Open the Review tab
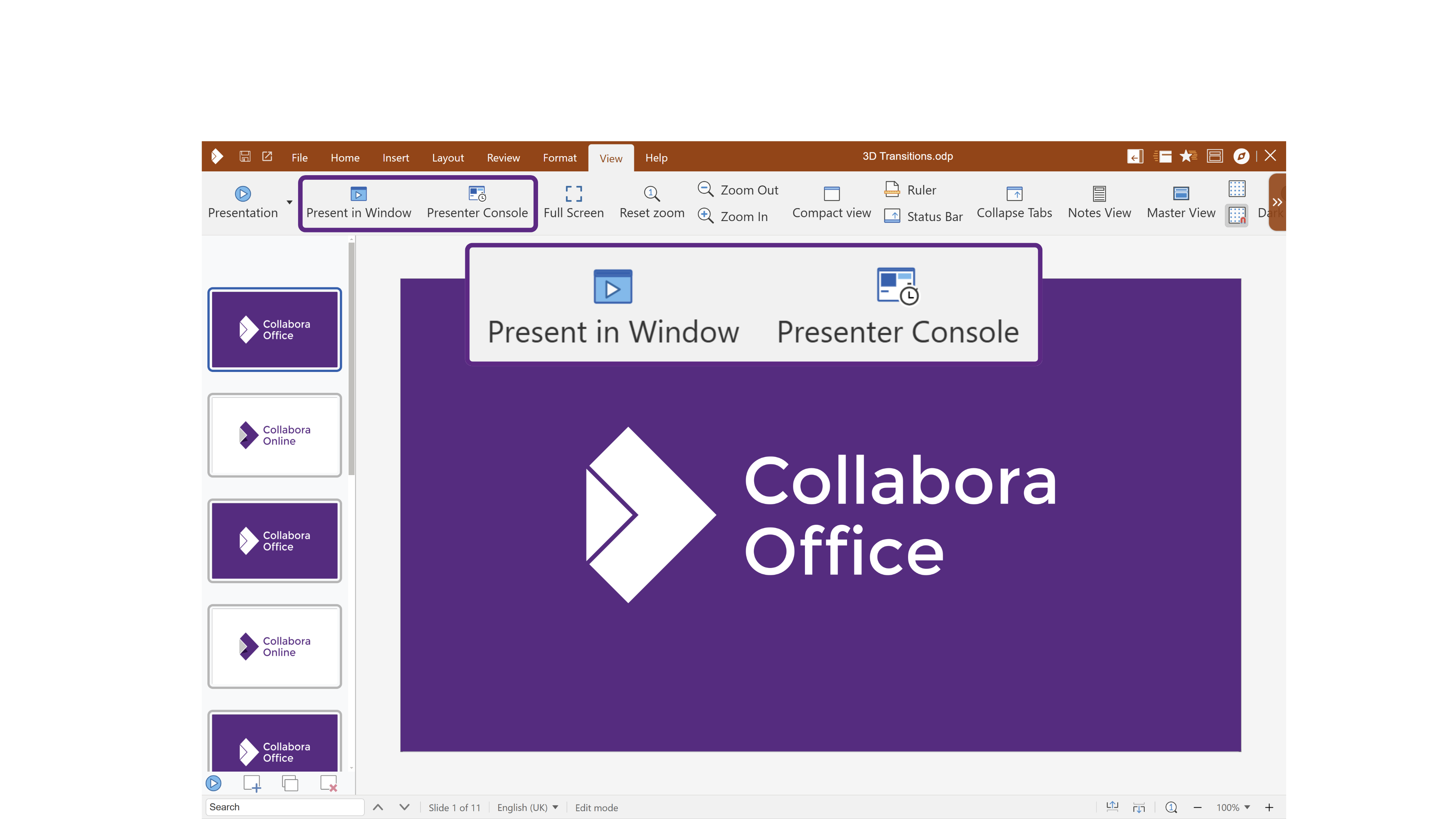 click(503, 158)
